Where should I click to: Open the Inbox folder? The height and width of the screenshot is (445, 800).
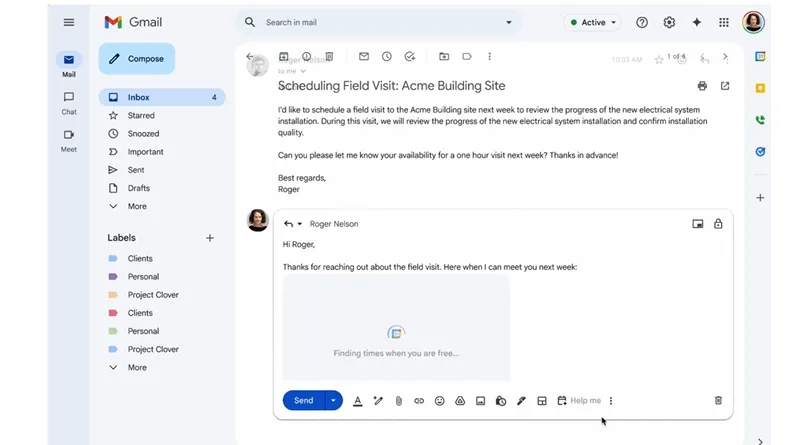[x=139, y=98]
